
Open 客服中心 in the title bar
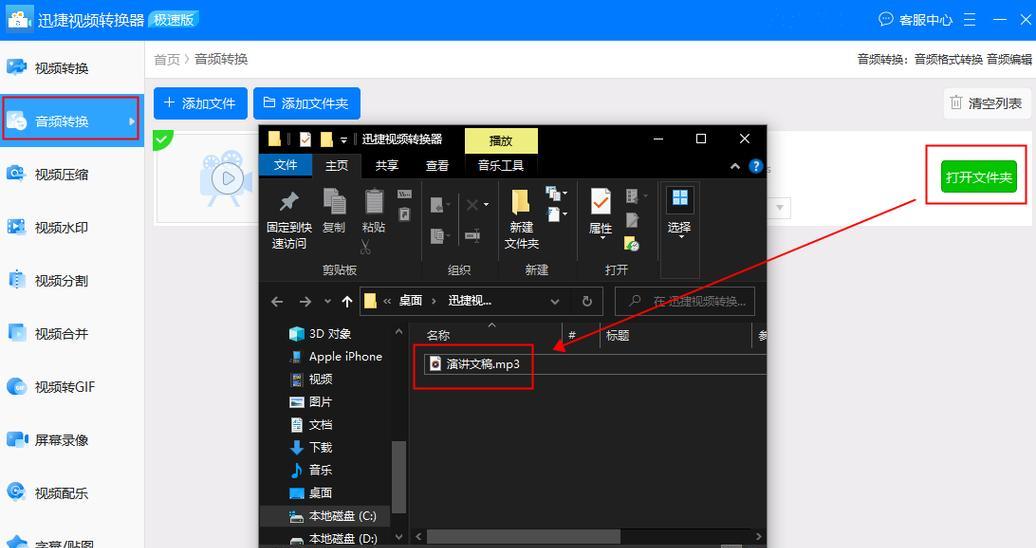(916, 20)
